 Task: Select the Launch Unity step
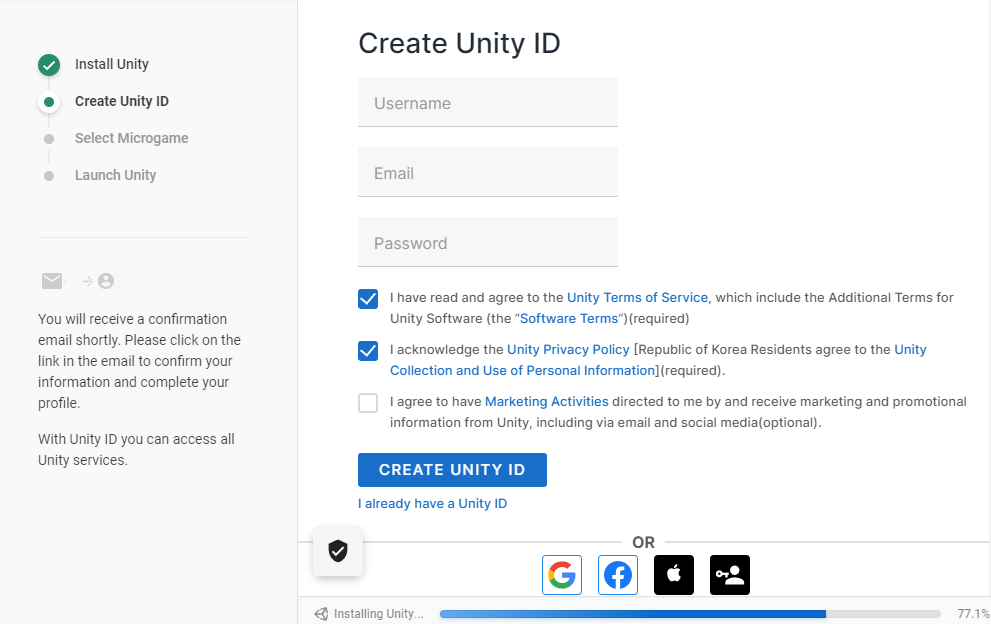point(115,175)
